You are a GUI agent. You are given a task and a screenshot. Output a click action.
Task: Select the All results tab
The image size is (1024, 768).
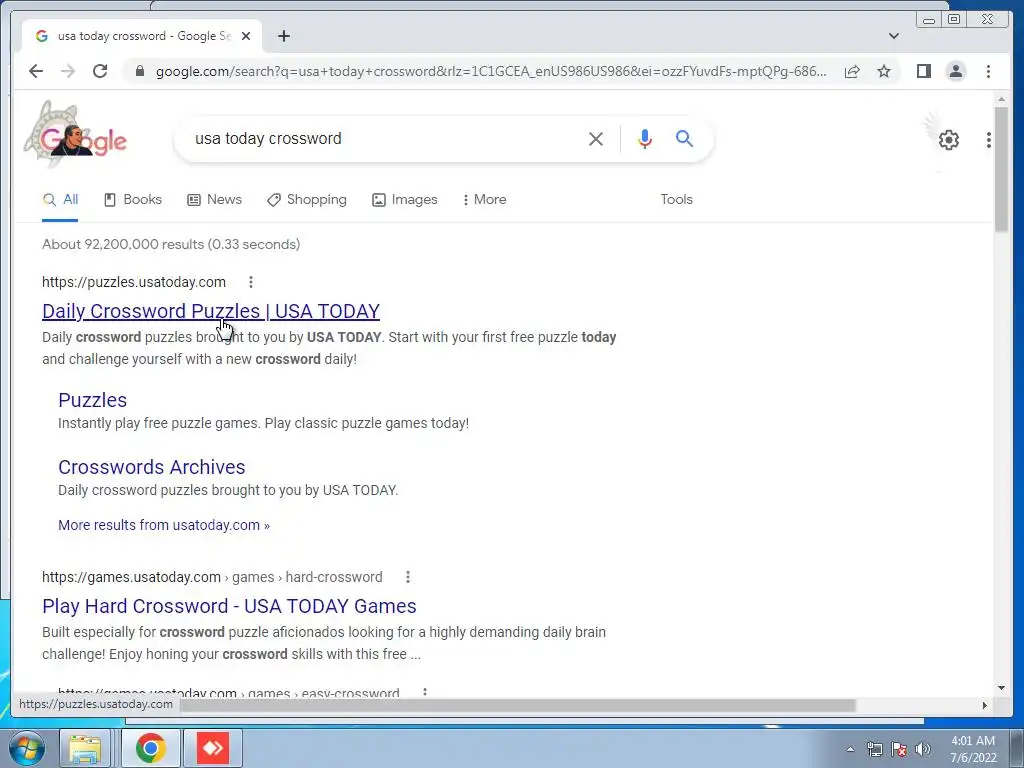60,200
